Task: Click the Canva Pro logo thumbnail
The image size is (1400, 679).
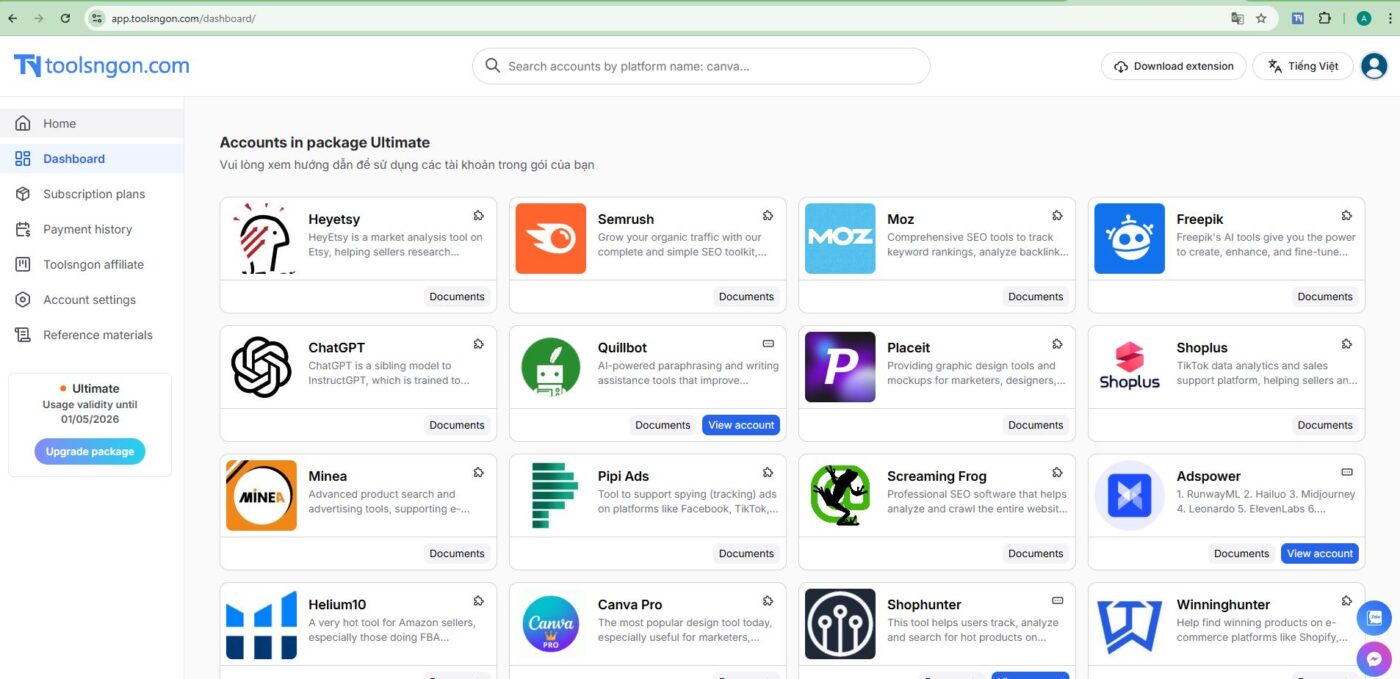Action: tap(551, 624)
